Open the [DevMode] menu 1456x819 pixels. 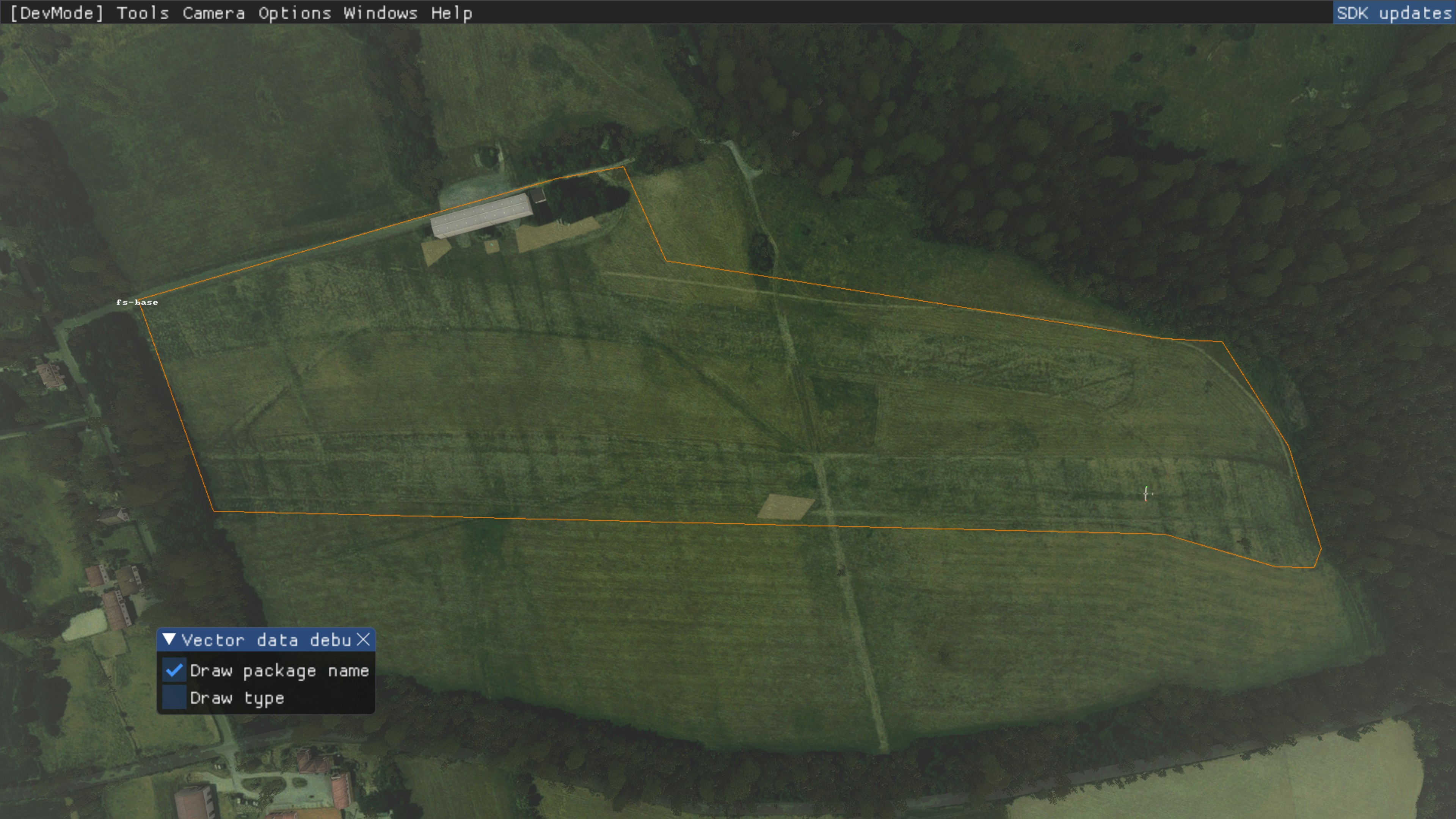[56, 13]
